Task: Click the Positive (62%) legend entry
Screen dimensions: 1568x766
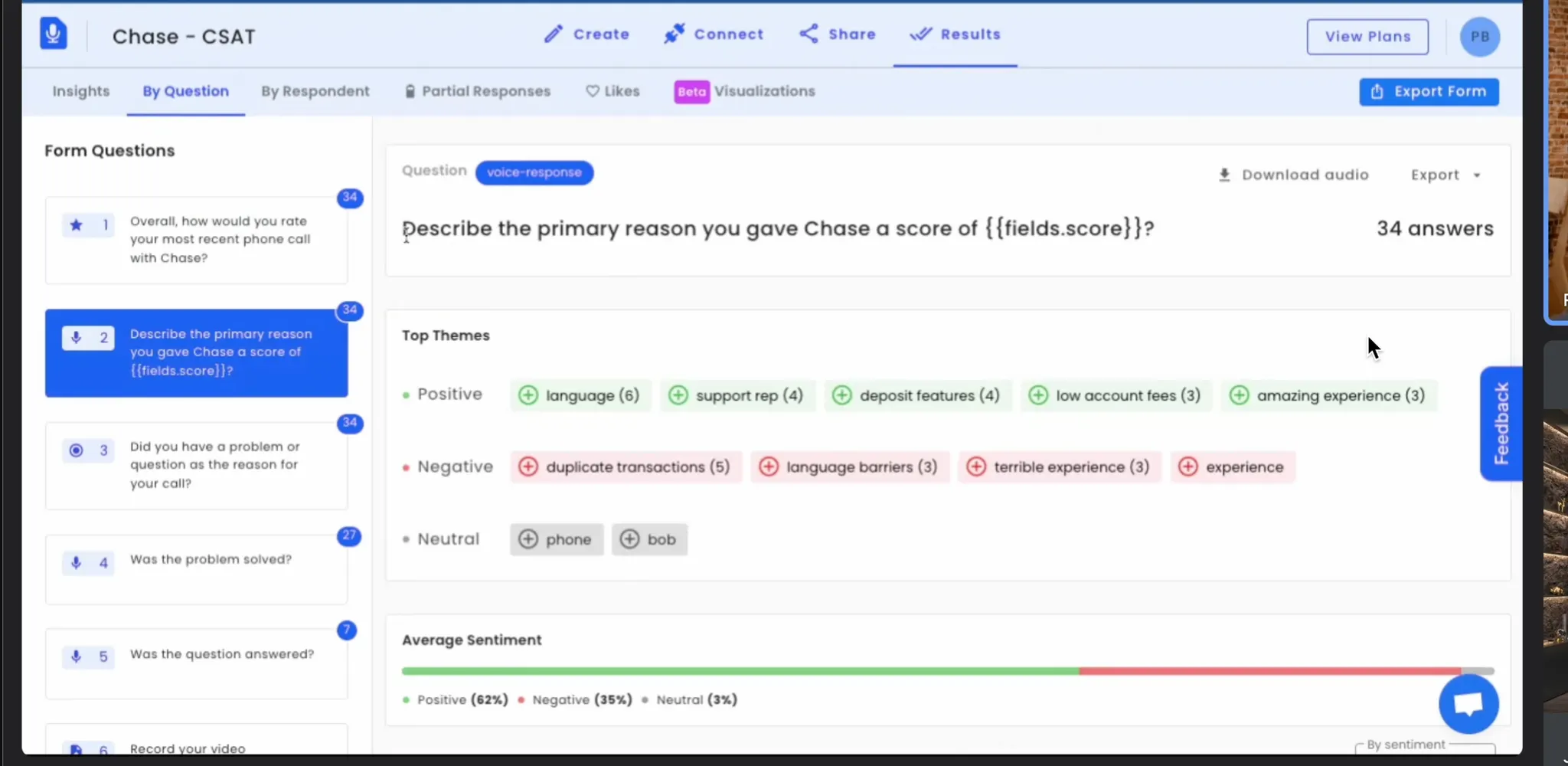Action: point(456,699)
